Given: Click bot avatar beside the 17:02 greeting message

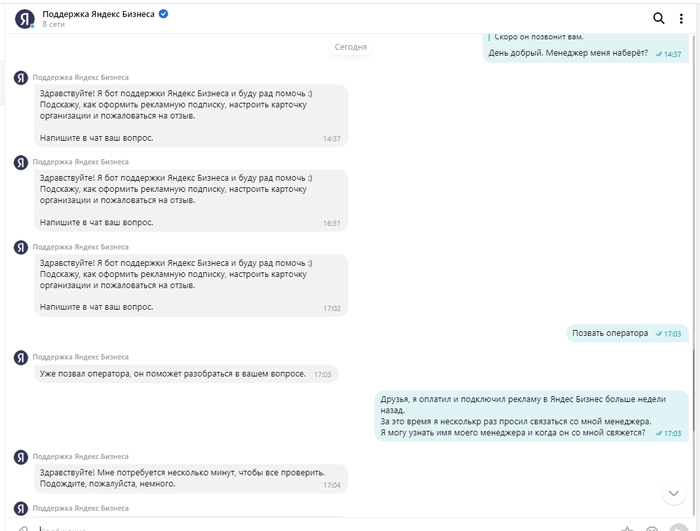Looking at the screenshot, I should [20, 246].
